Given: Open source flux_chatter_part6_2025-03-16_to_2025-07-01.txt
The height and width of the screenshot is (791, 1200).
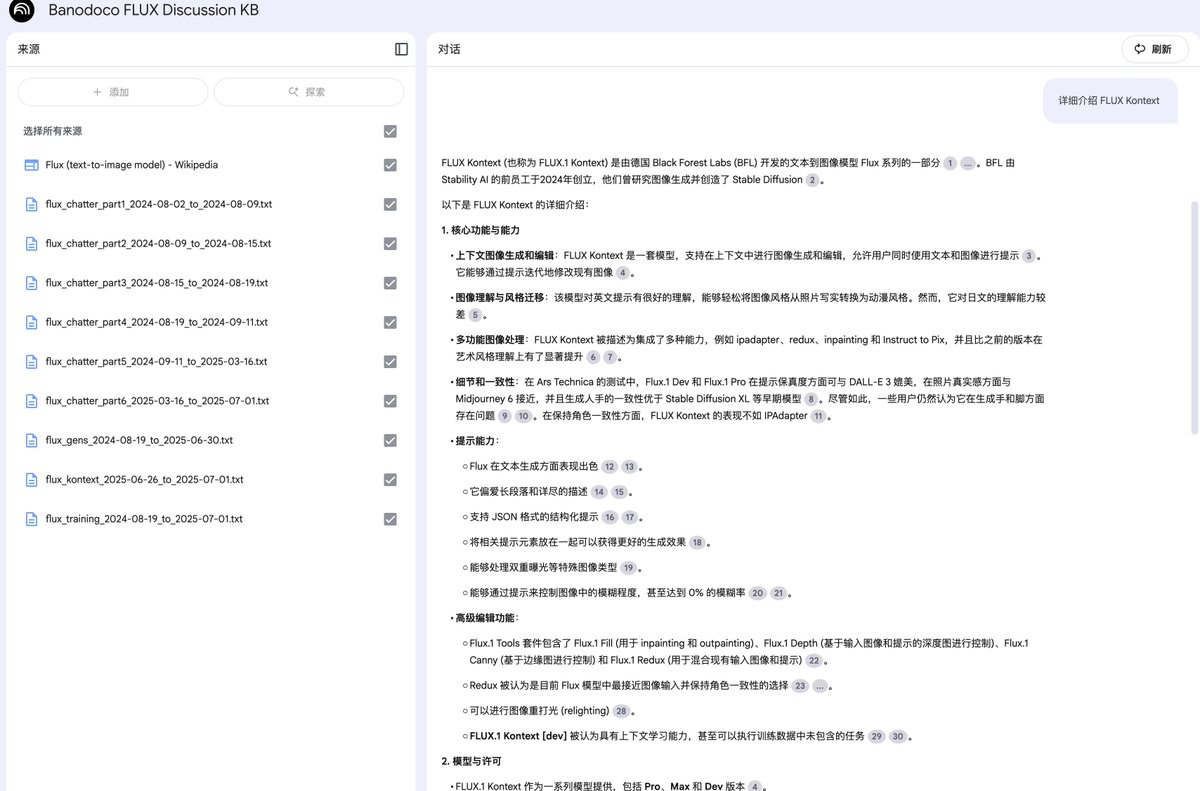Looking at the screenshot, I should tap(157, 401).
